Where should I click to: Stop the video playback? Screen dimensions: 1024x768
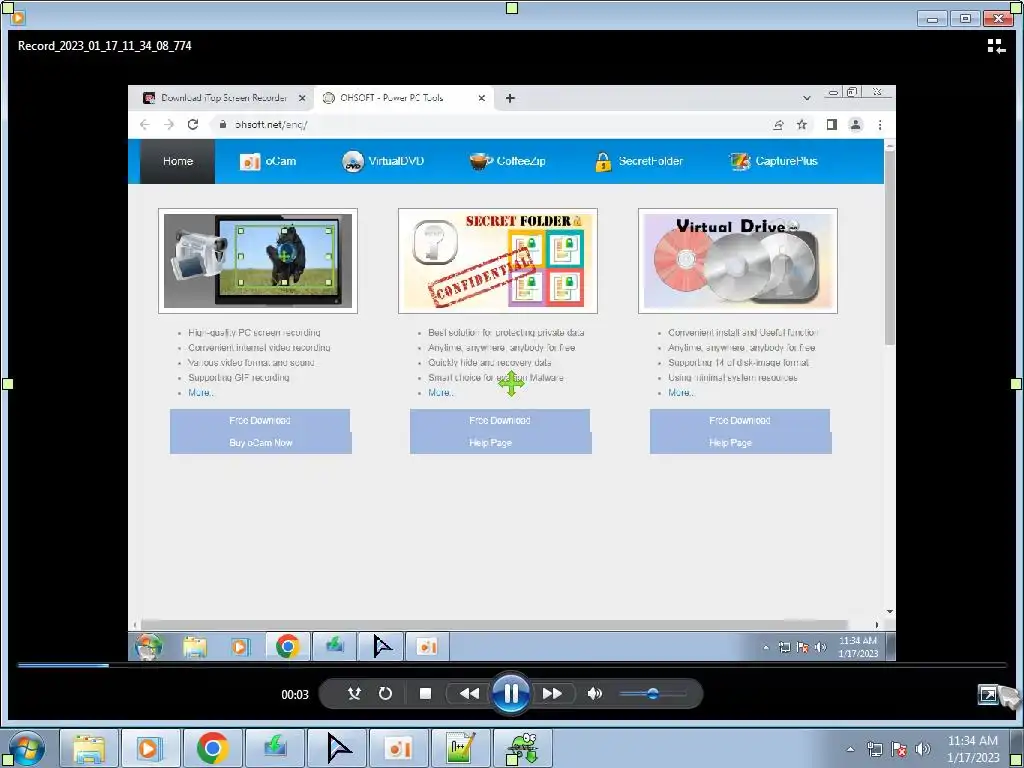(x=425, y=694)
